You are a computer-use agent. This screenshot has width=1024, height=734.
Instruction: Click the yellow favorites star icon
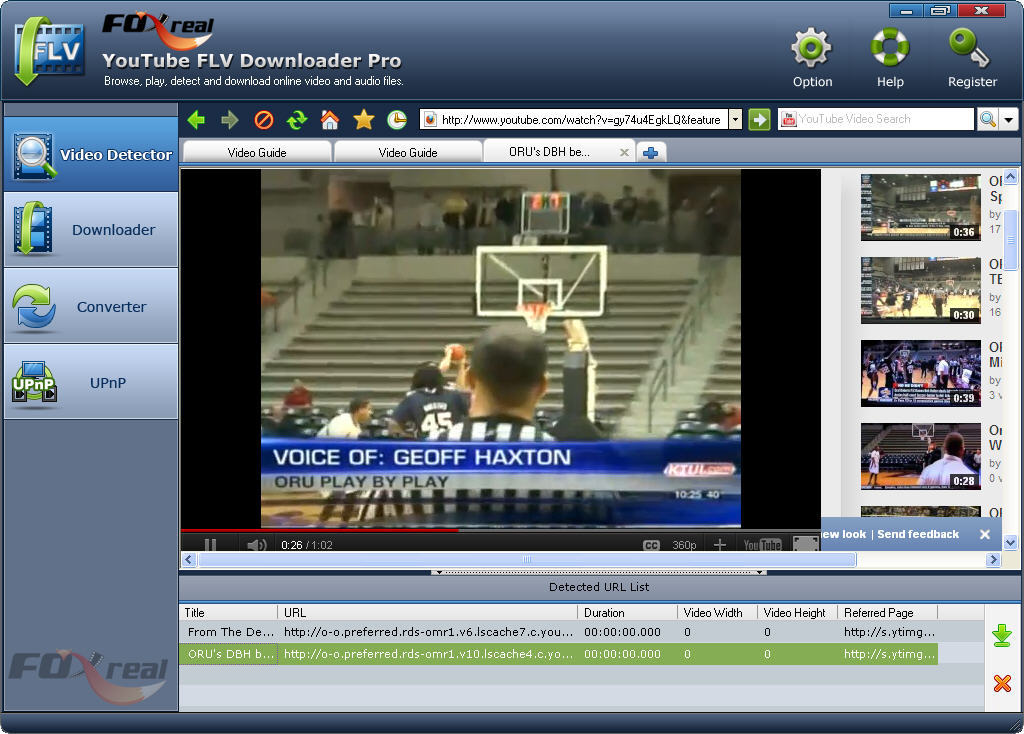tap(364, 120)
